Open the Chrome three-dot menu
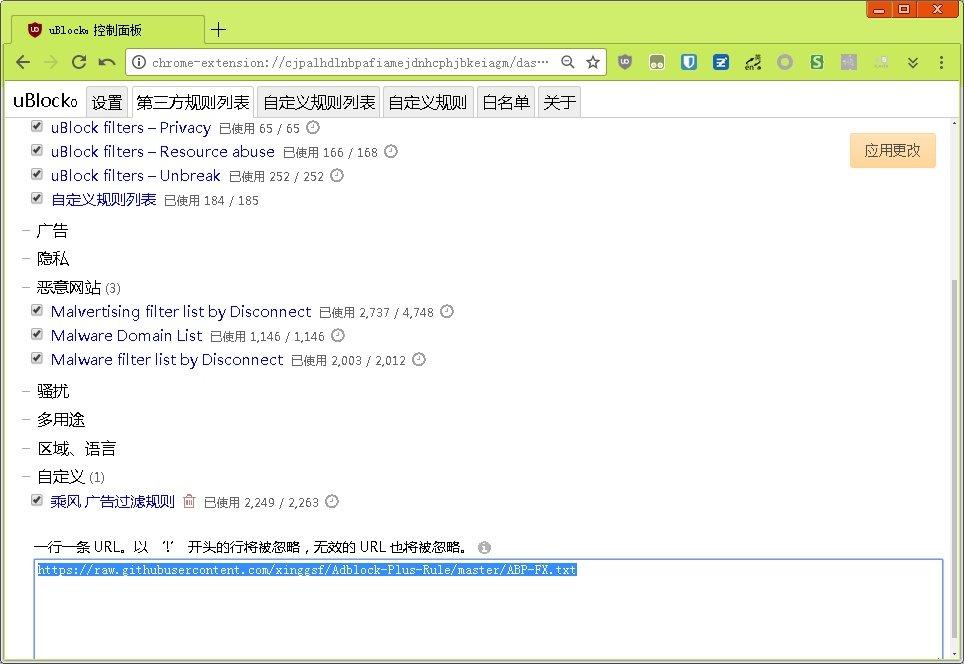Image resolution: width=964 pixels, height=664 pixels. point(941,62)
